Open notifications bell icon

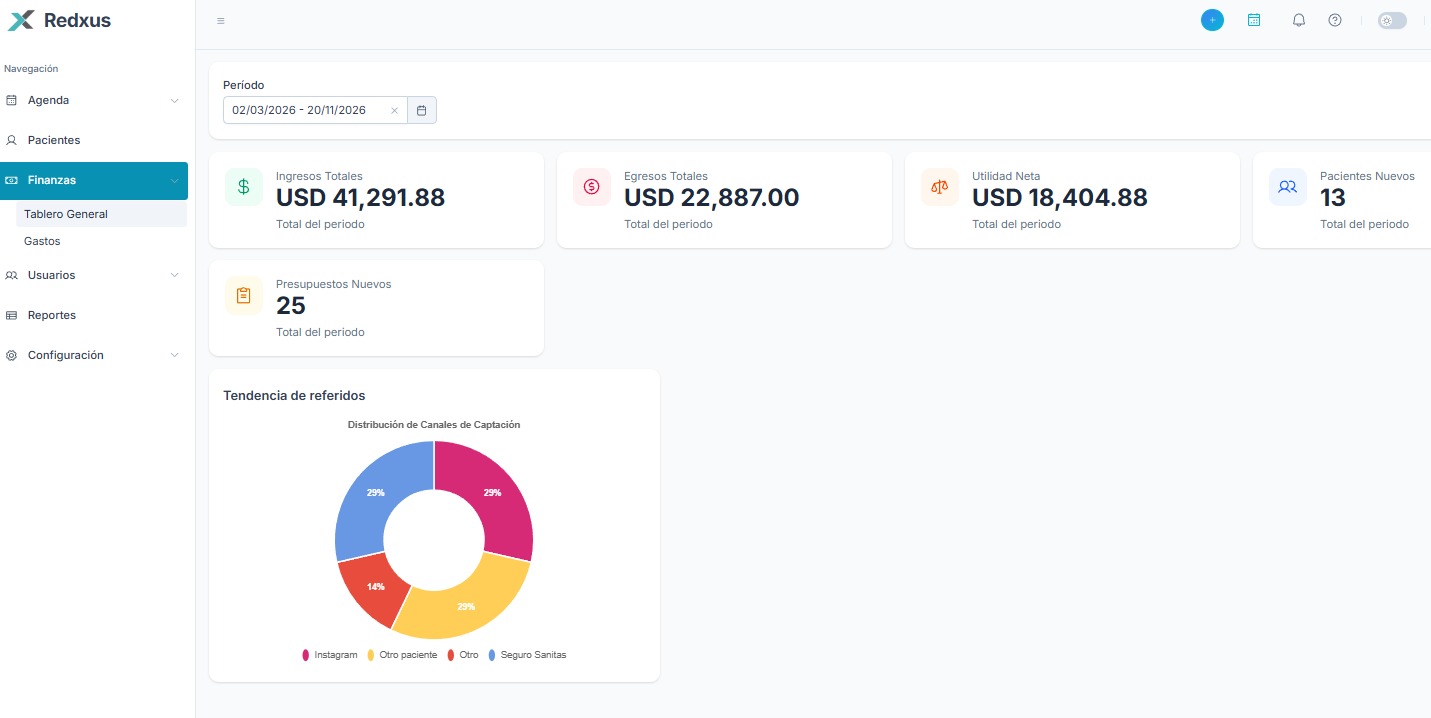1299,20
